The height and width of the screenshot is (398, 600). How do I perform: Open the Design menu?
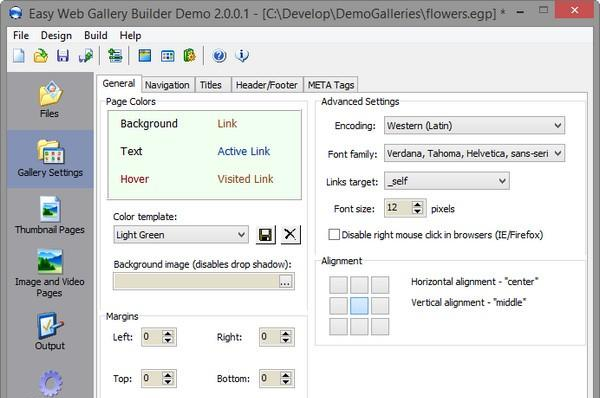coord(56,36)
